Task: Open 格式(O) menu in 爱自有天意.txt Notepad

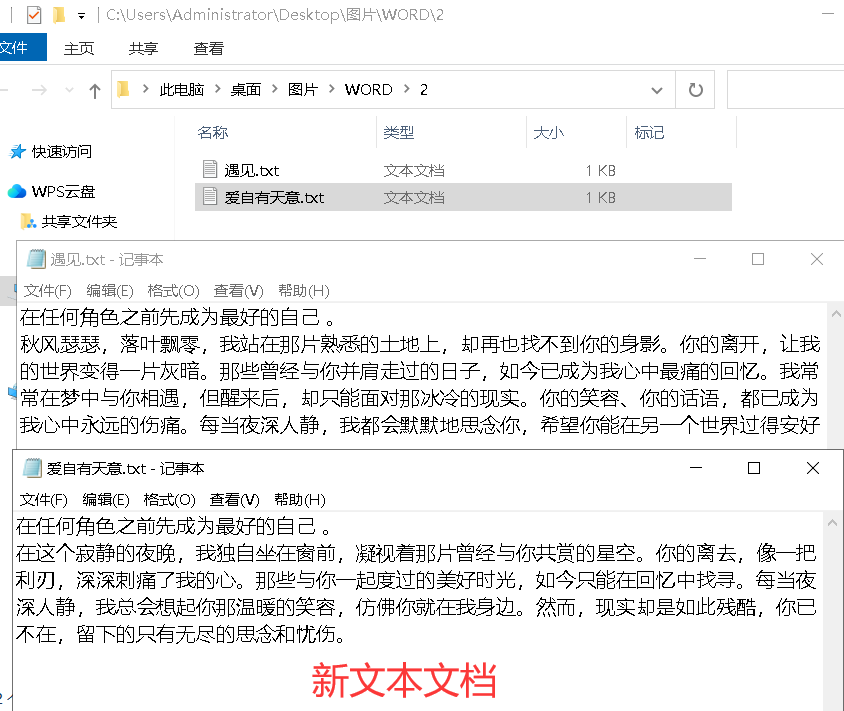Action: point(170,499)
